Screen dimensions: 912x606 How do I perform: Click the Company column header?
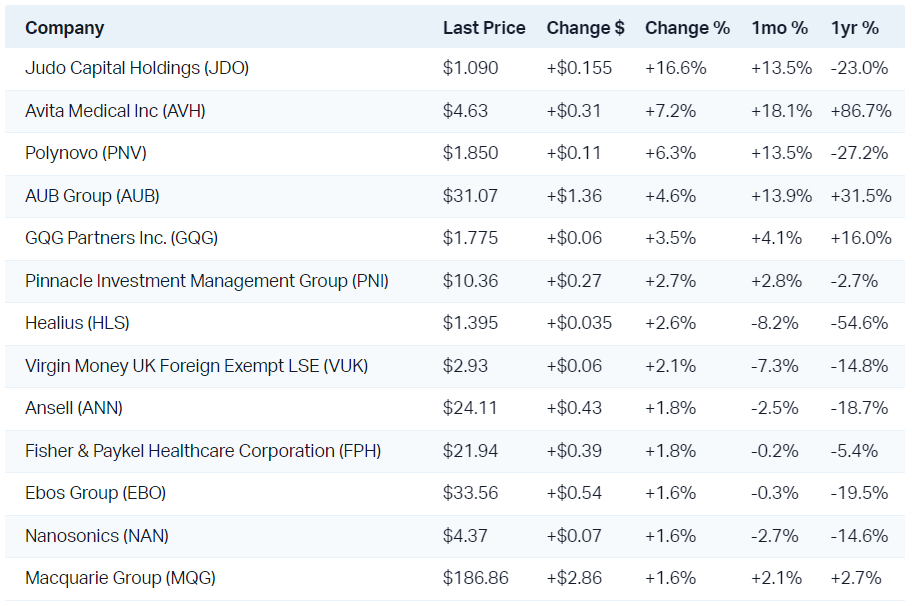click(65, 28)
